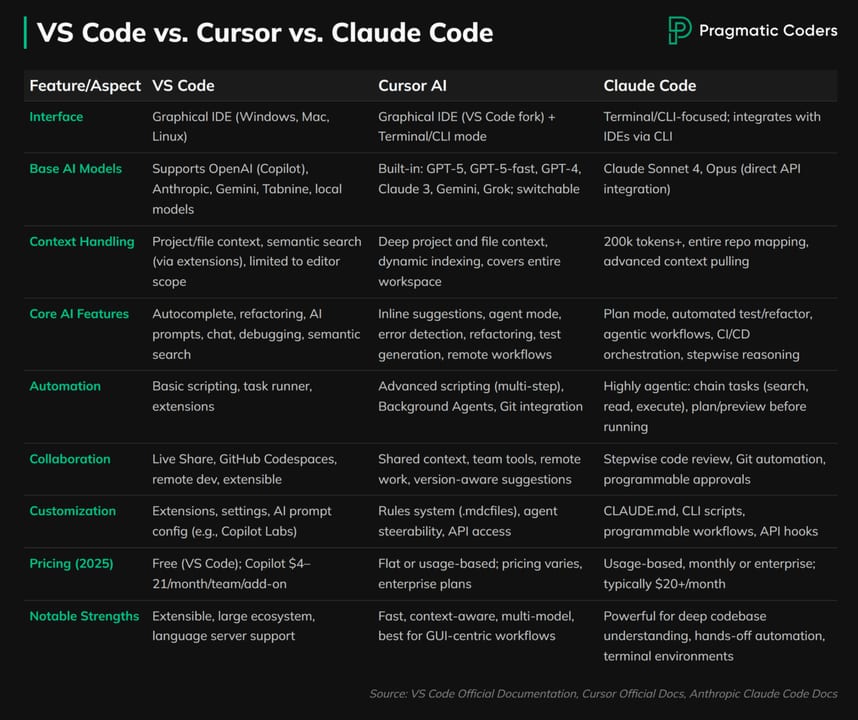This screenshot has height=720, width=858.
Task: Click the Pragmatic Coders logo icon
Action: coord(679,30)
